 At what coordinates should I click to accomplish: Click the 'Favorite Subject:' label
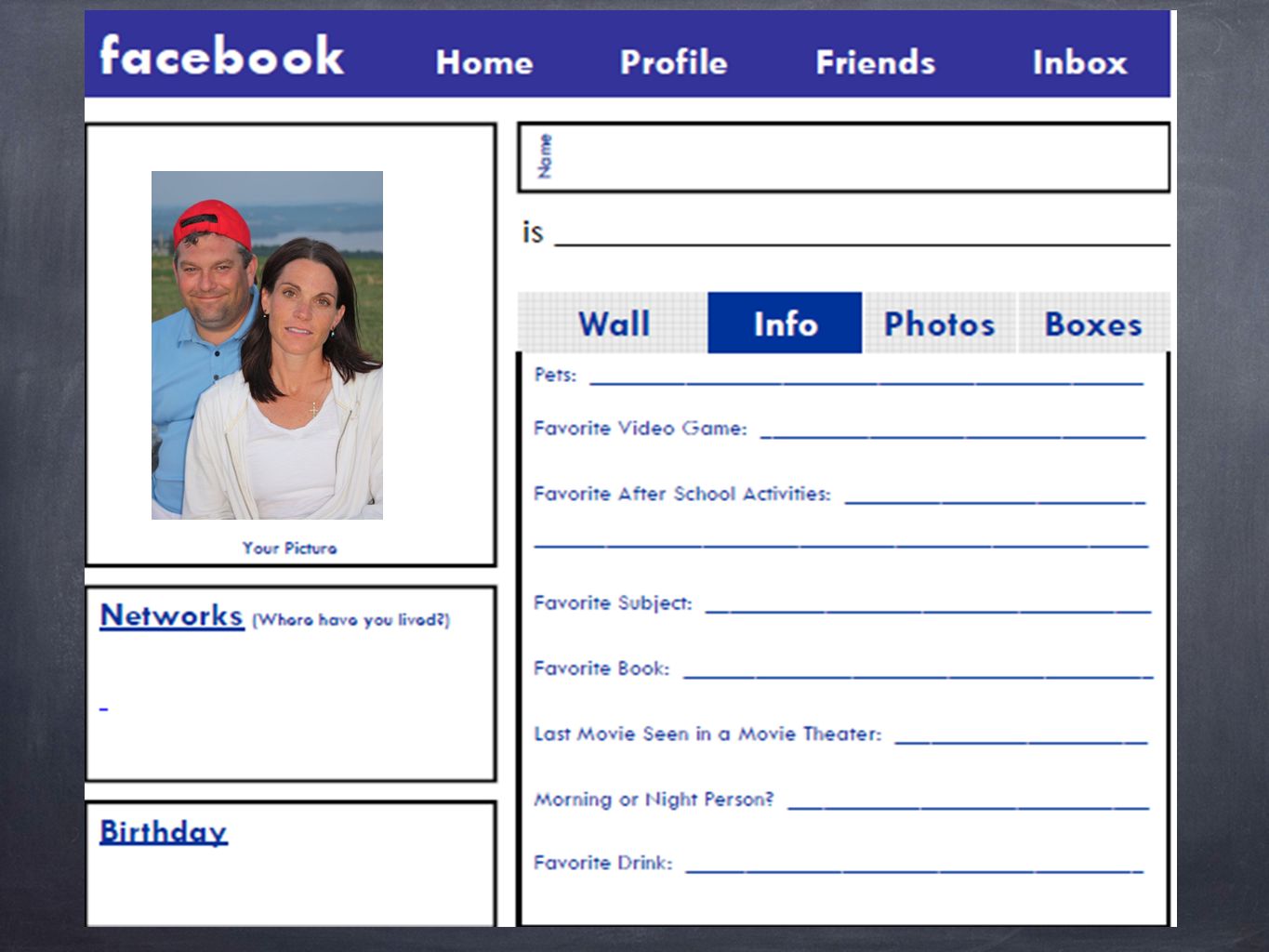tap(613, 603)
